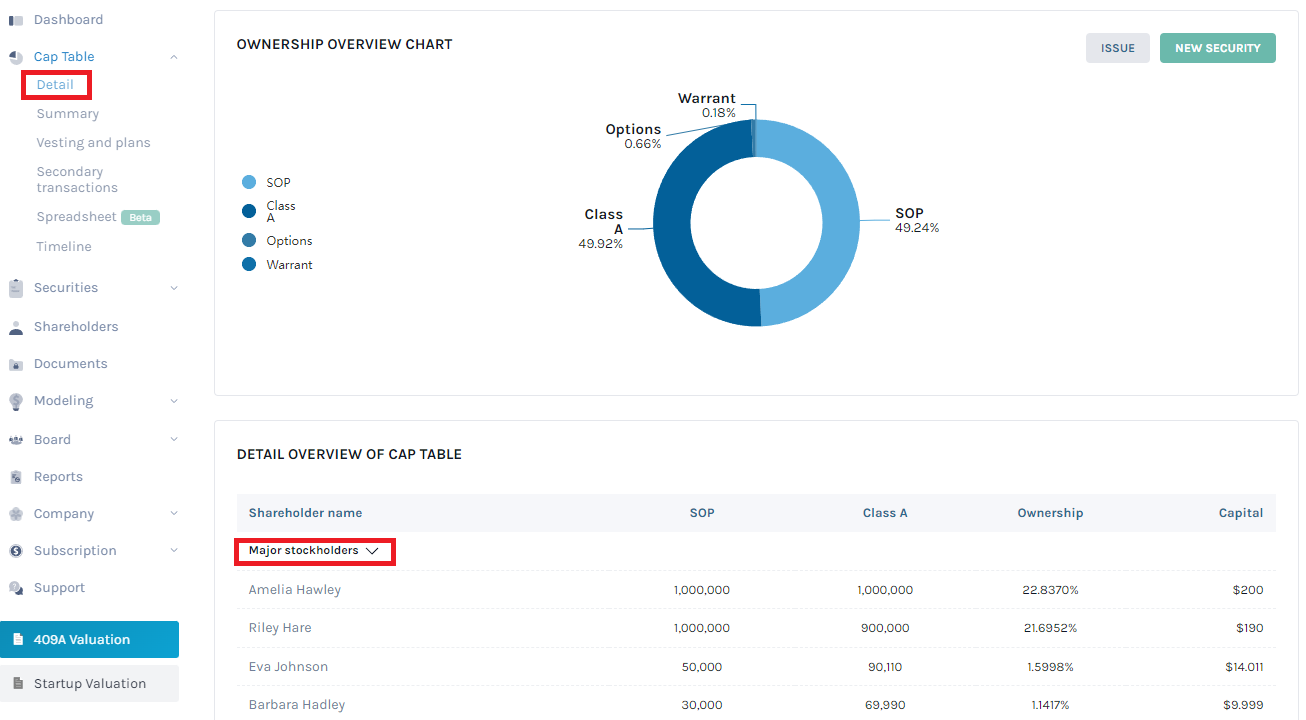
Task: Open Documents using its sidebar icon
Action: pos(15,363)
